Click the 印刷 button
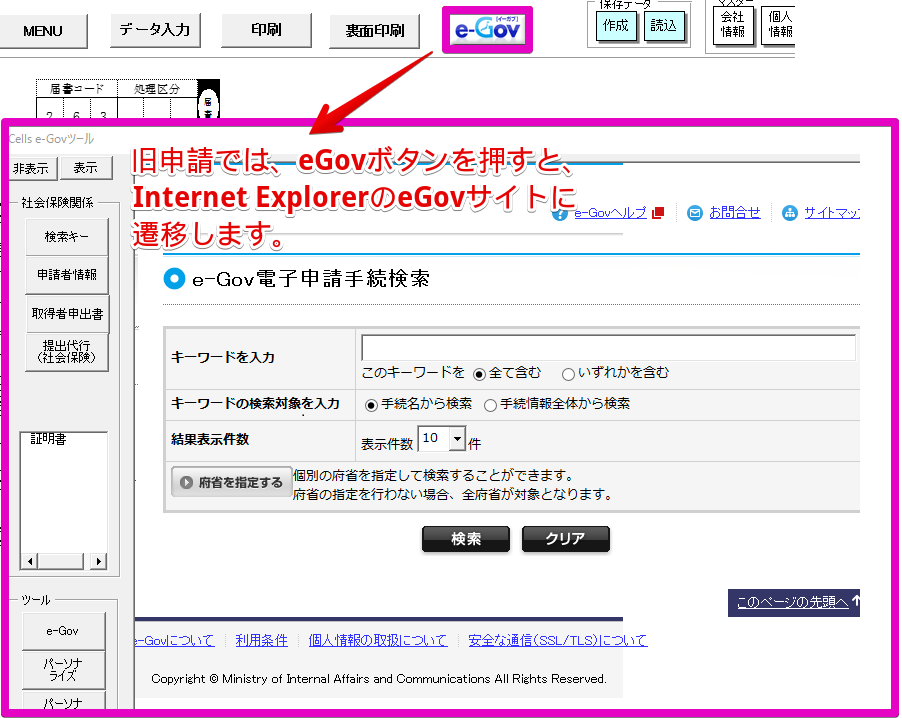This screenshot has height=718, width=902. point(266,30)
